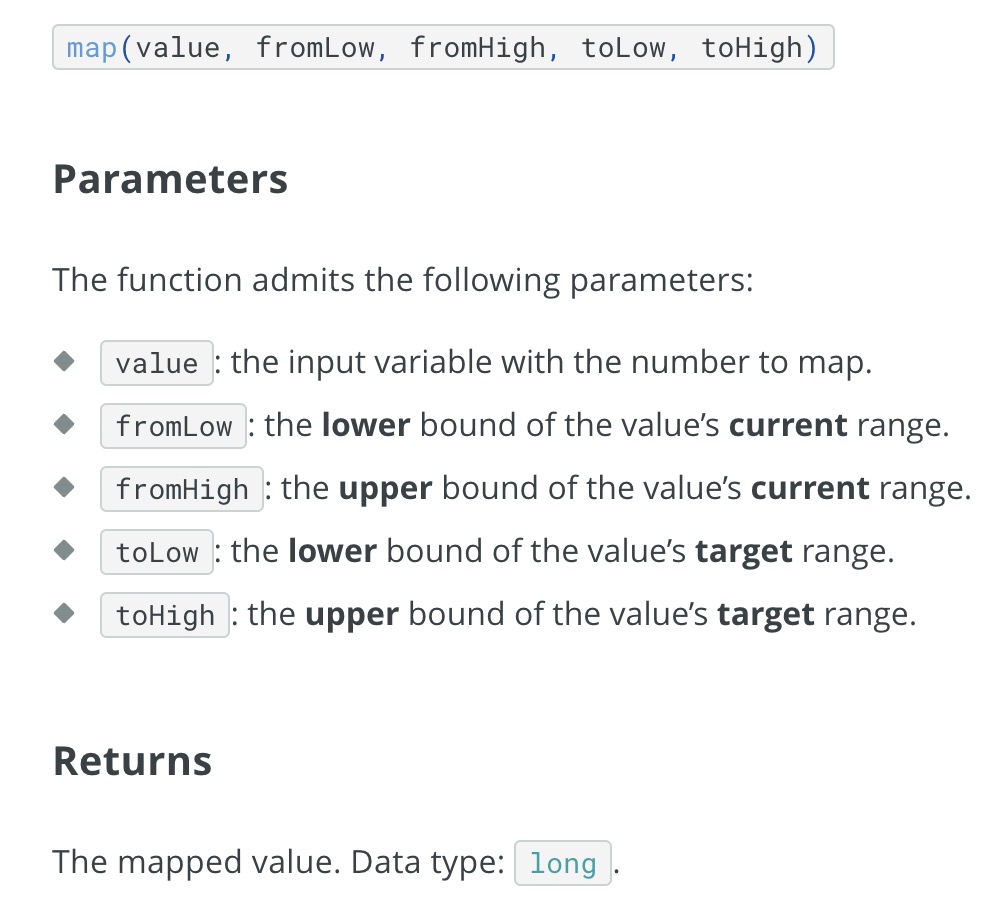Click the diamond bullet beside toHigh
1002x906 pixels.
[64, 613]
